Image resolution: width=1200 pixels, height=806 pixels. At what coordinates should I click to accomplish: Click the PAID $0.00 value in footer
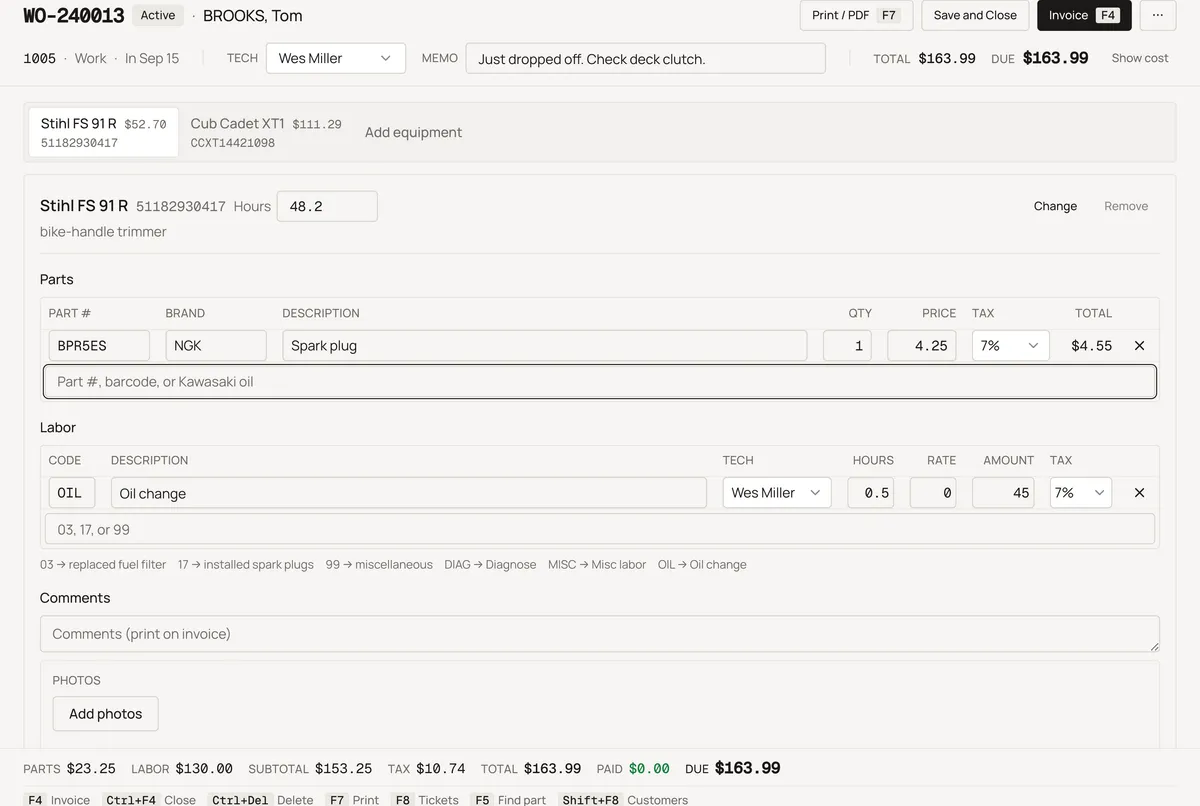pyautogui.click(x=649, y=769)
